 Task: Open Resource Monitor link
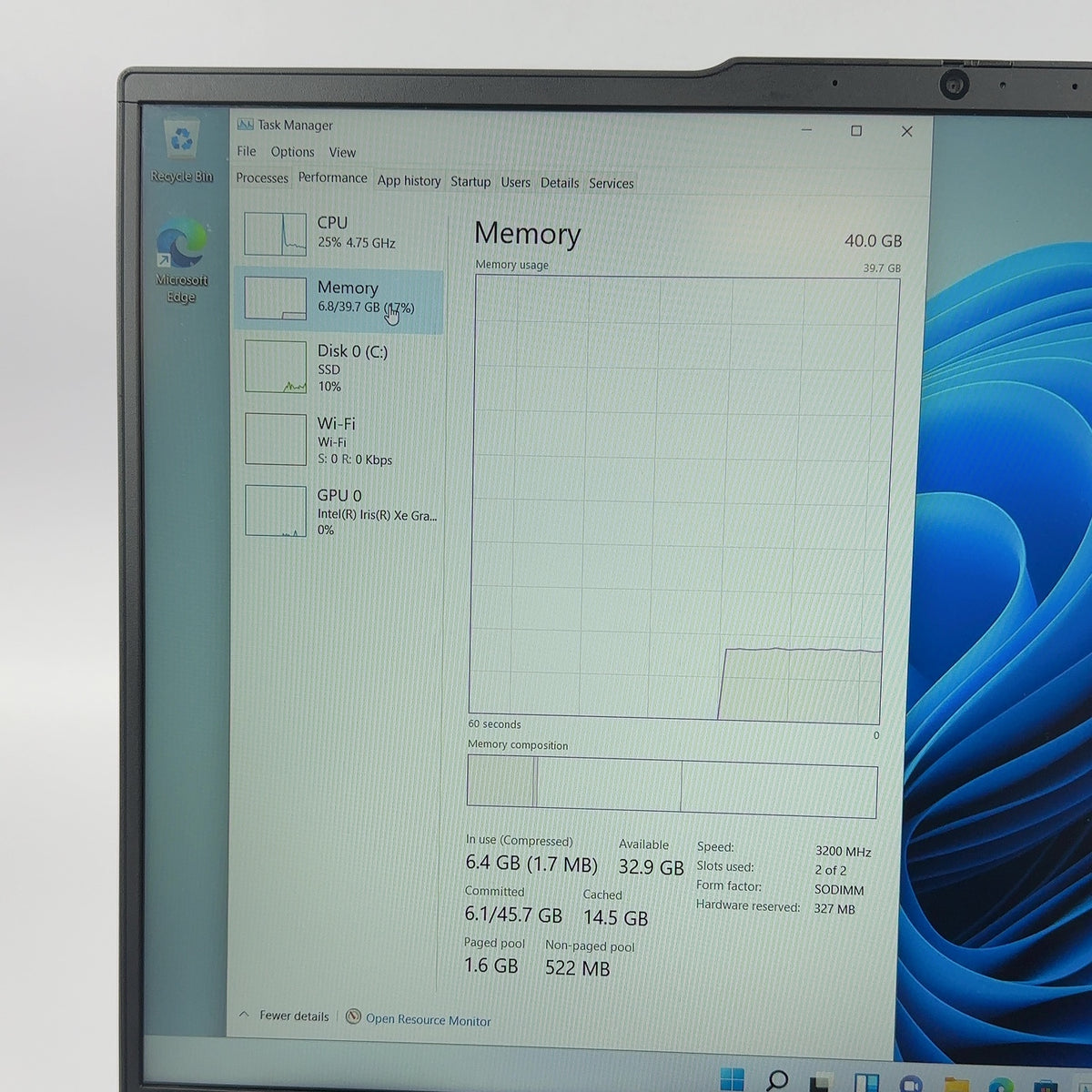click(x=428, y=1020)
